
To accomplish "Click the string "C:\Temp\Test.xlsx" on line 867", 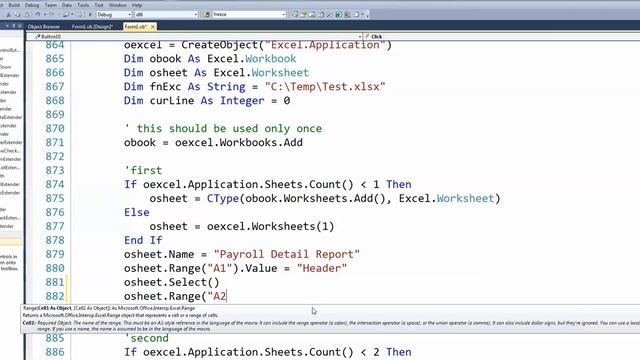I will [x=325, y=87].
